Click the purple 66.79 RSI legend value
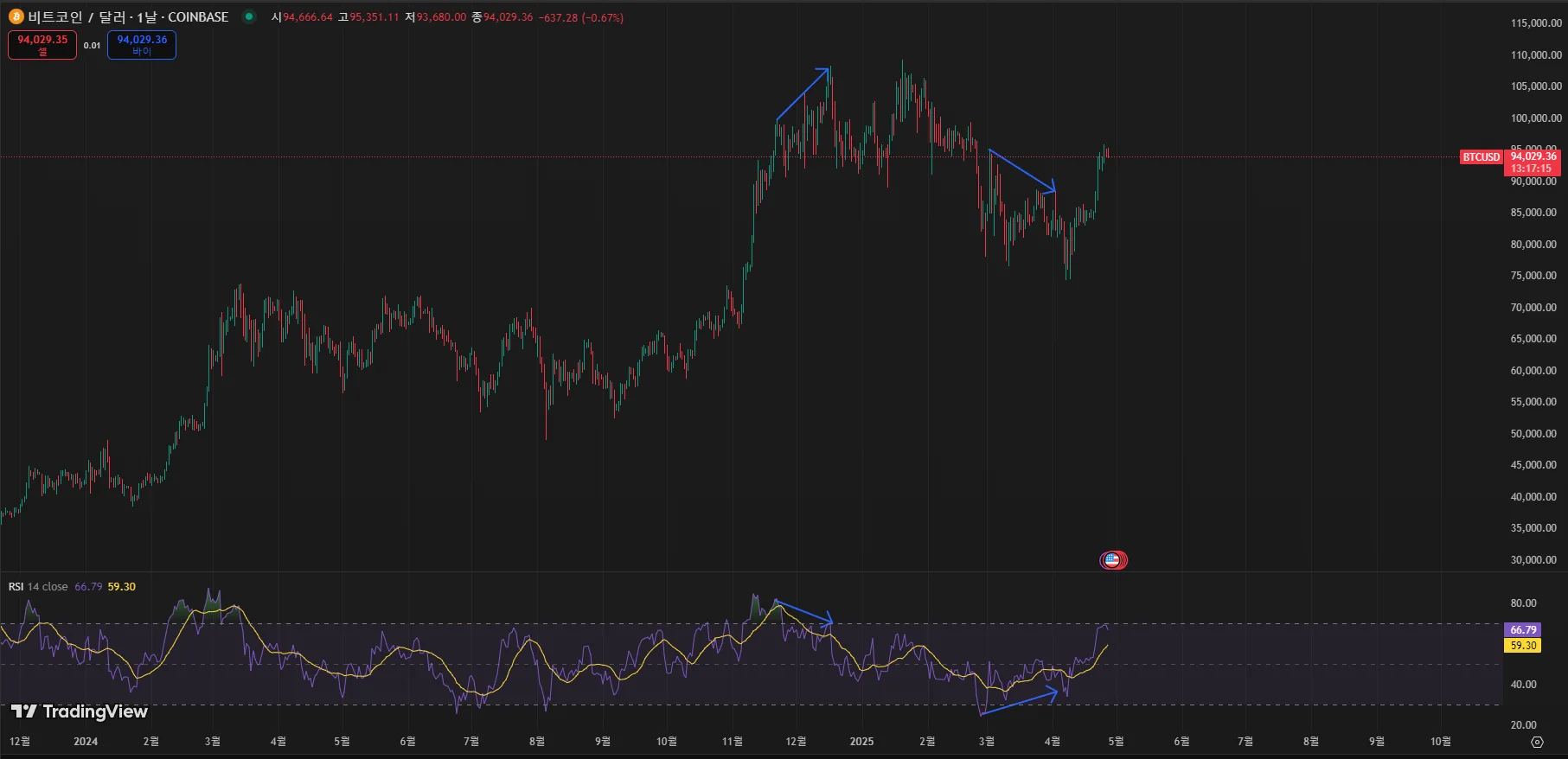Screen dimensions: 1568x759 point(88,587)
